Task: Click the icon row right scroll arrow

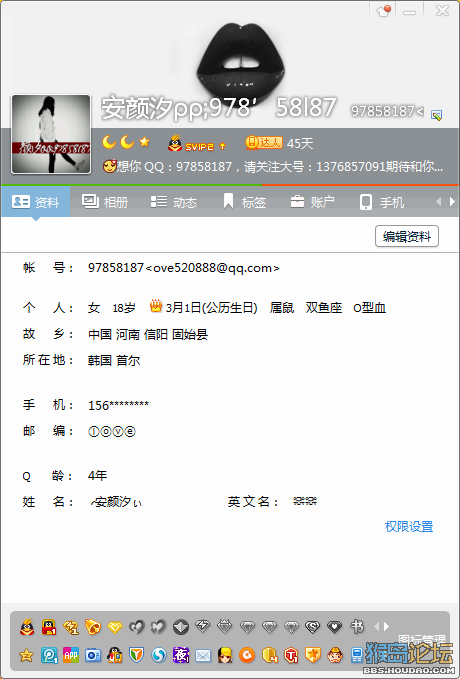Action: pyautogui.click(x=386, y=626)
